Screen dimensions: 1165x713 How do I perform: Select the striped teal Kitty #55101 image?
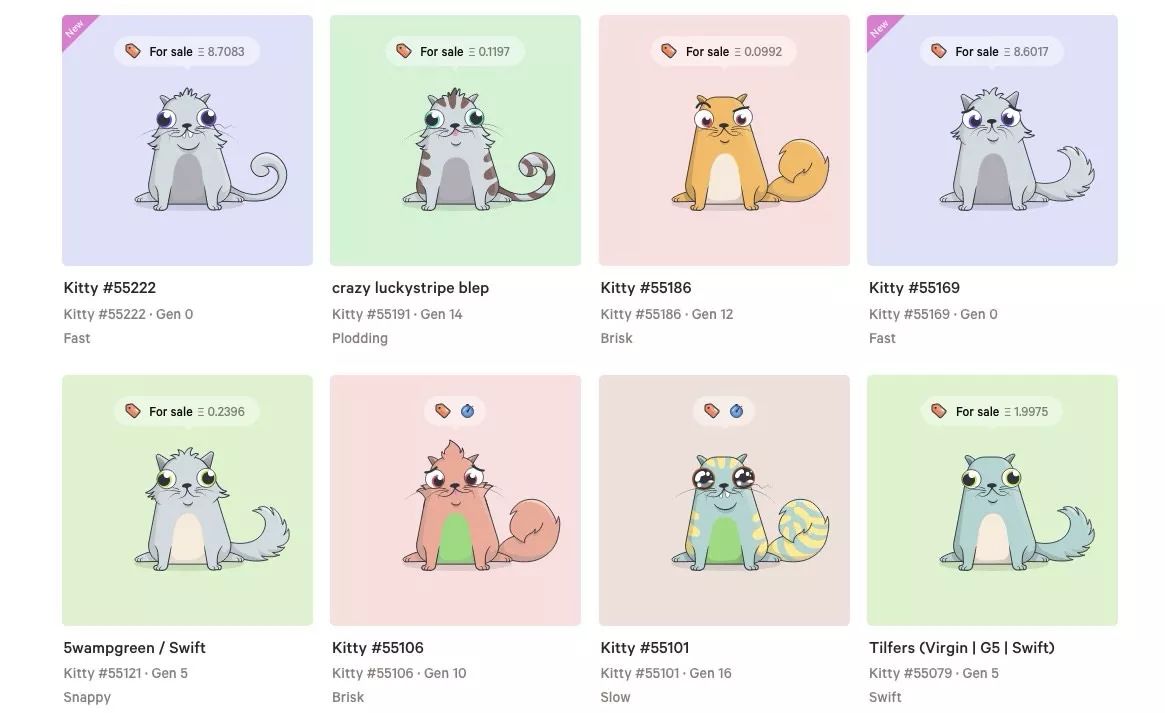tap(724, 500)
